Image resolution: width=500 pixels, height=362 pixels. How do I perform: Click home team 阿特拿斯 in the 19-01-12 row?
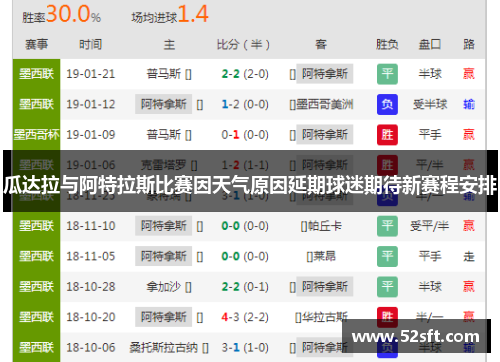(x=163, y=104)
